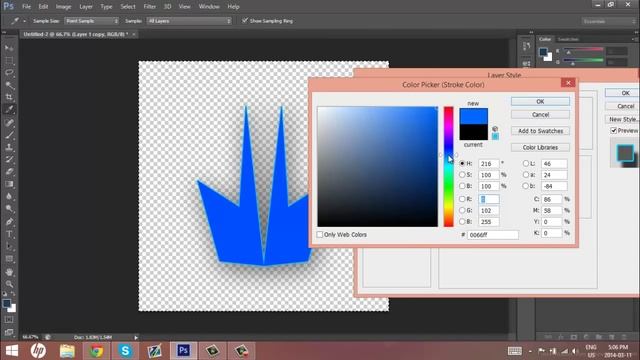The image size is (640, 360).
Task: Select the Rectangular Marquee tool
Action: (9, 60)
